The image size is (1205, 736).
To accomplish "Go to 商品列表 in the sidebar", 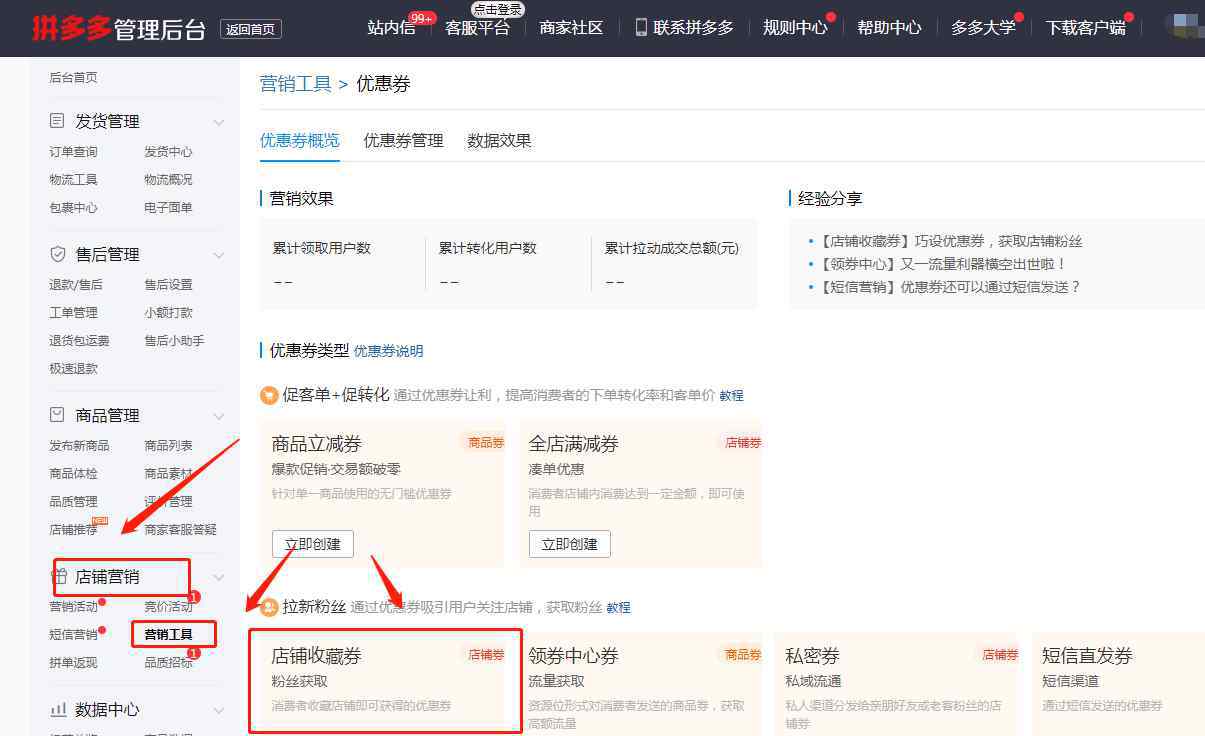I will coord(168,446).
